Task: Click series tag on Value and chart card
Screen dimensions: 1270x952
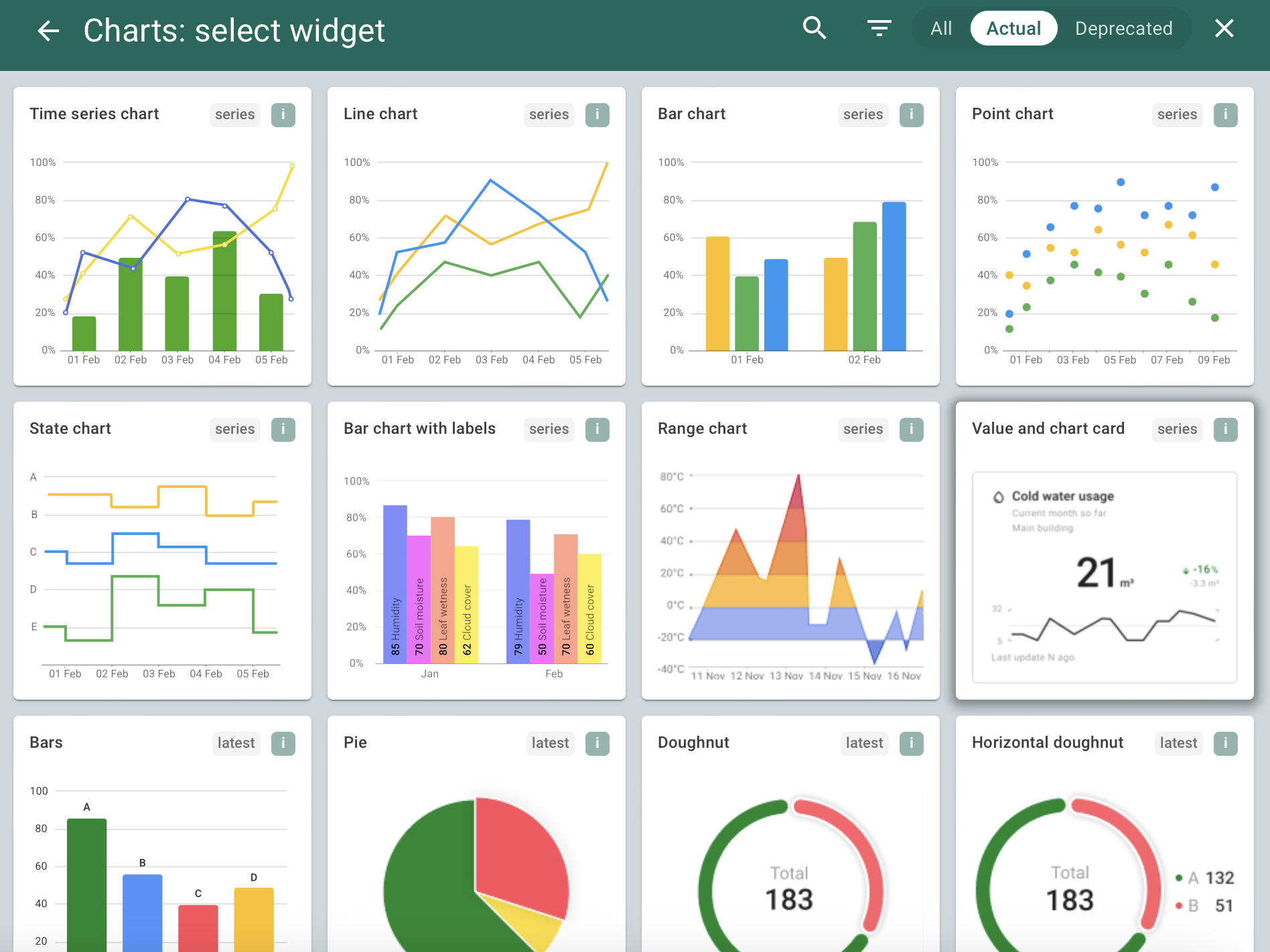Action: click(1178, 429)
